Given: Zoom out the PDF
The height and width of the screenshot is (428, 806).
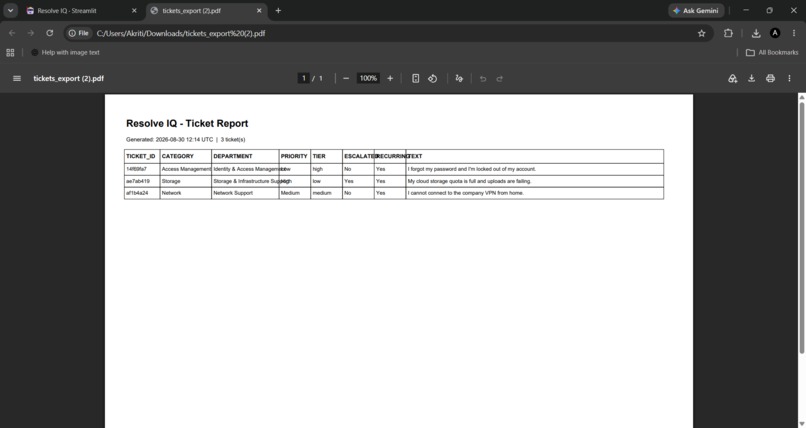Looking at the screenshot, I should pos(346,79).
